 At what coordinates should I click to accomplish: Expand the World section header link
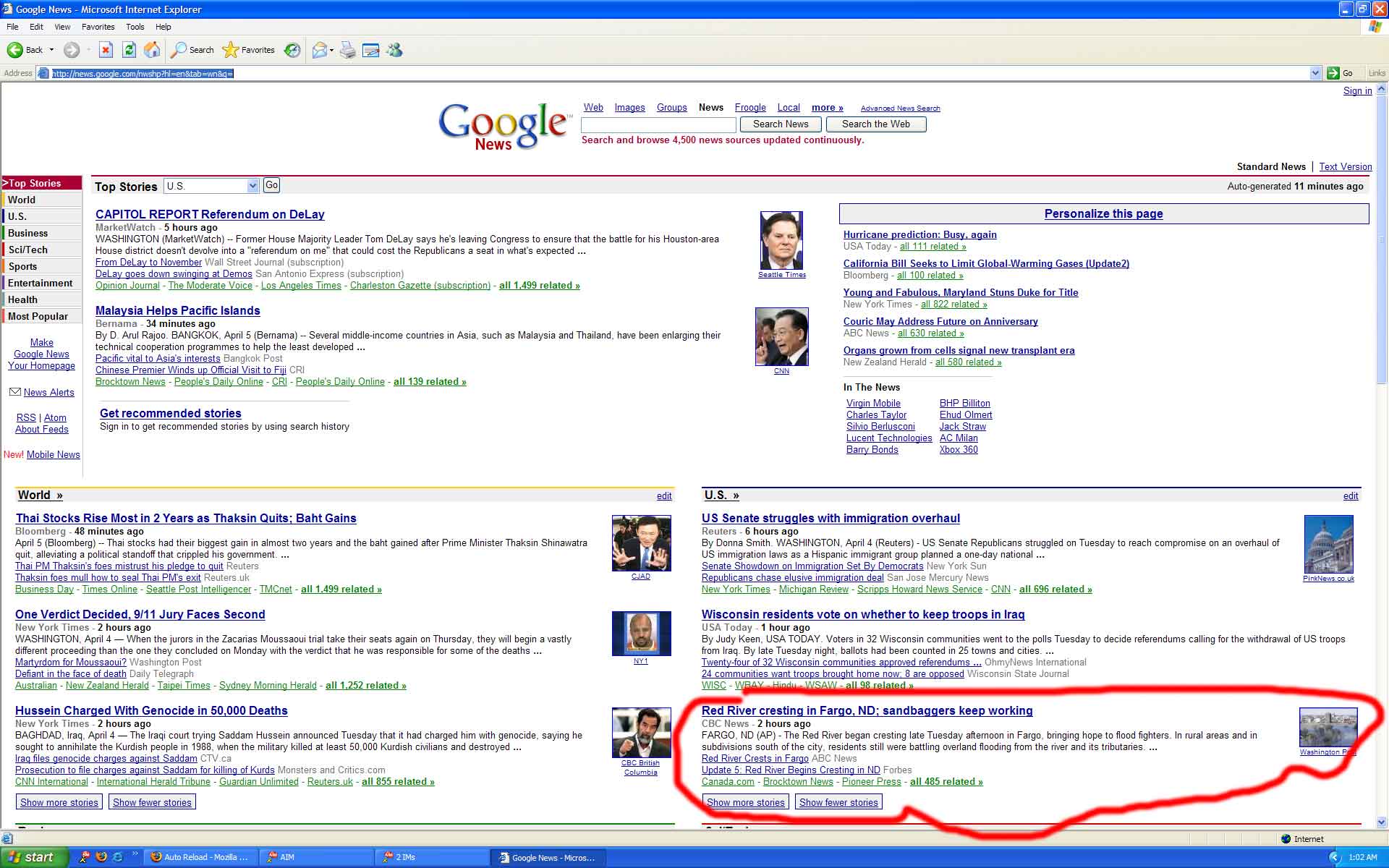click(41, 495)
